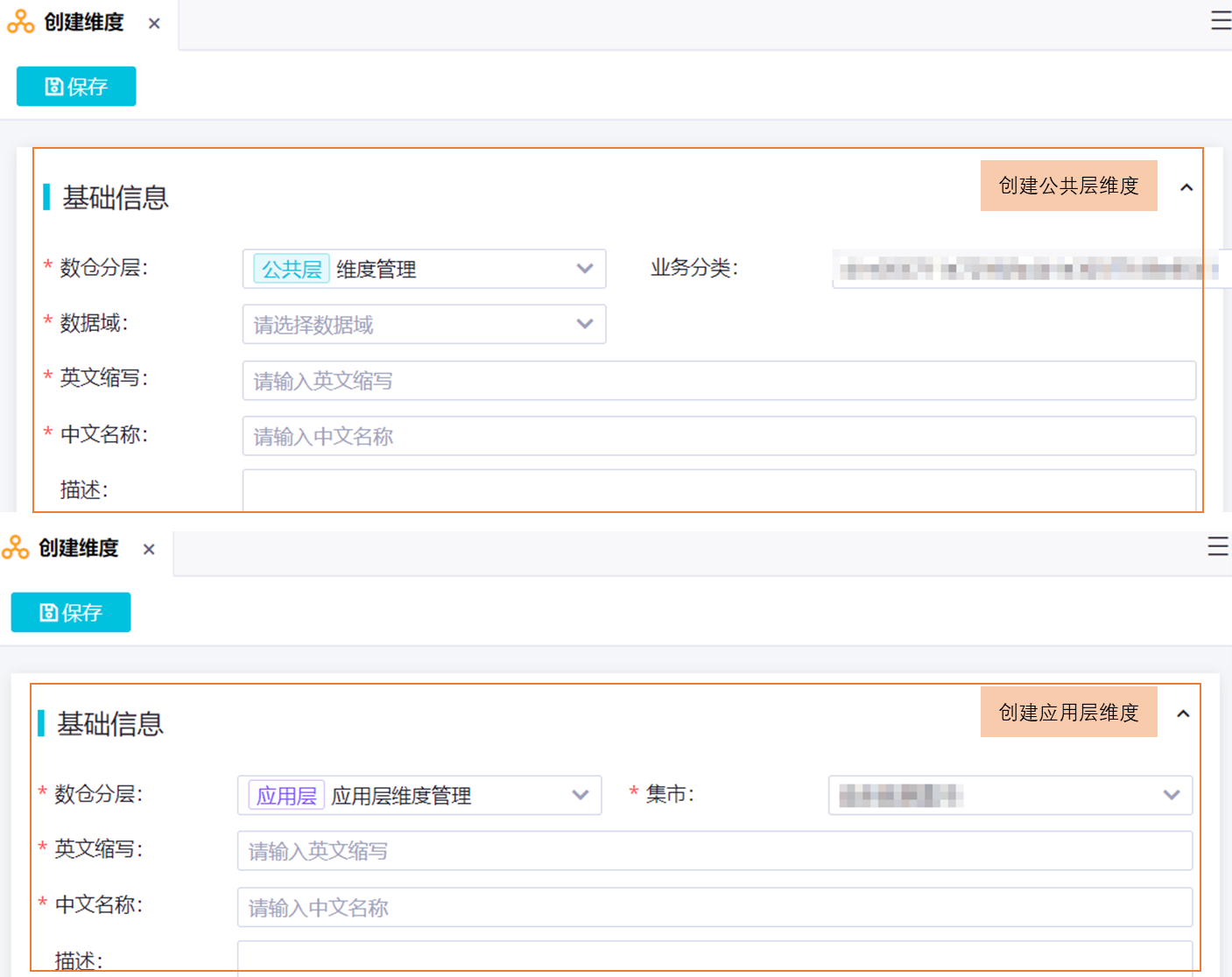Close the lower 创建维度 tab
The width and height of the screenshot is (1232, 977).
[x=149, y=550]
